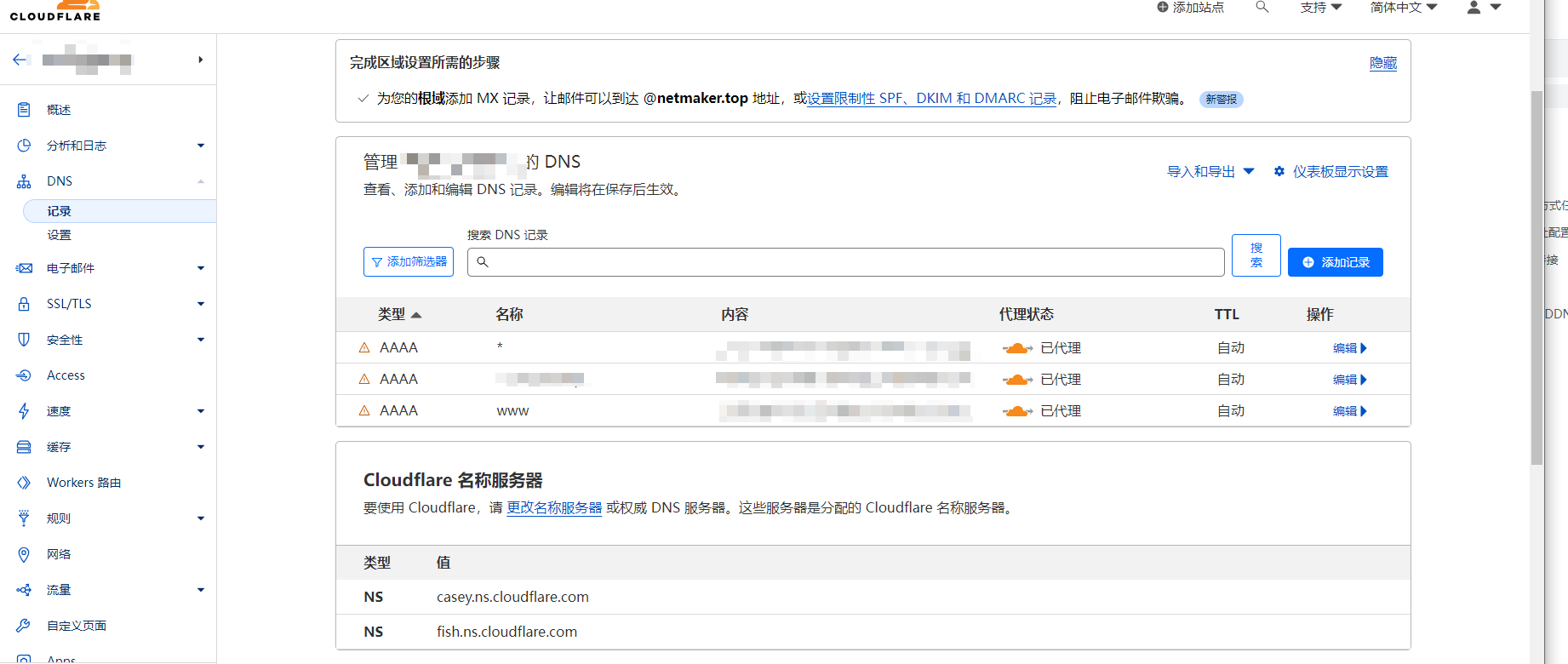Click the SSL/TLS lock icon
The width and height of the screenshot is (1568, 664).
[24, 304]
